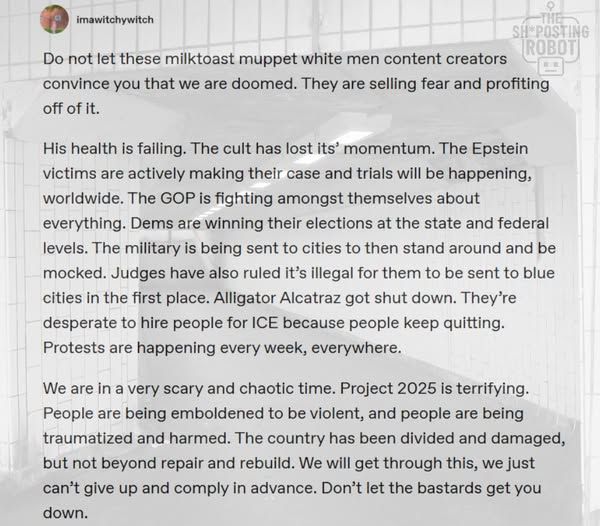Click the word ROBOT in the watermark
This screenshot has height=526, width=600.
pos(551,48)
